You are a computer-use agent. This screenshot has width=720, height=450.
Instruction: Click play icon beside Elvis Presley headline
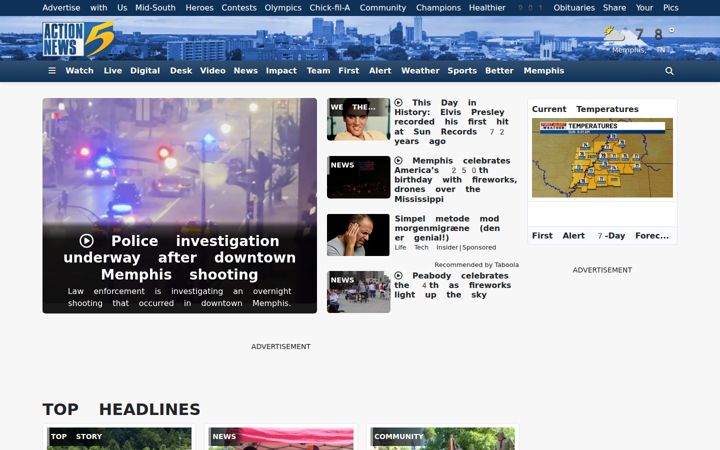399,102
